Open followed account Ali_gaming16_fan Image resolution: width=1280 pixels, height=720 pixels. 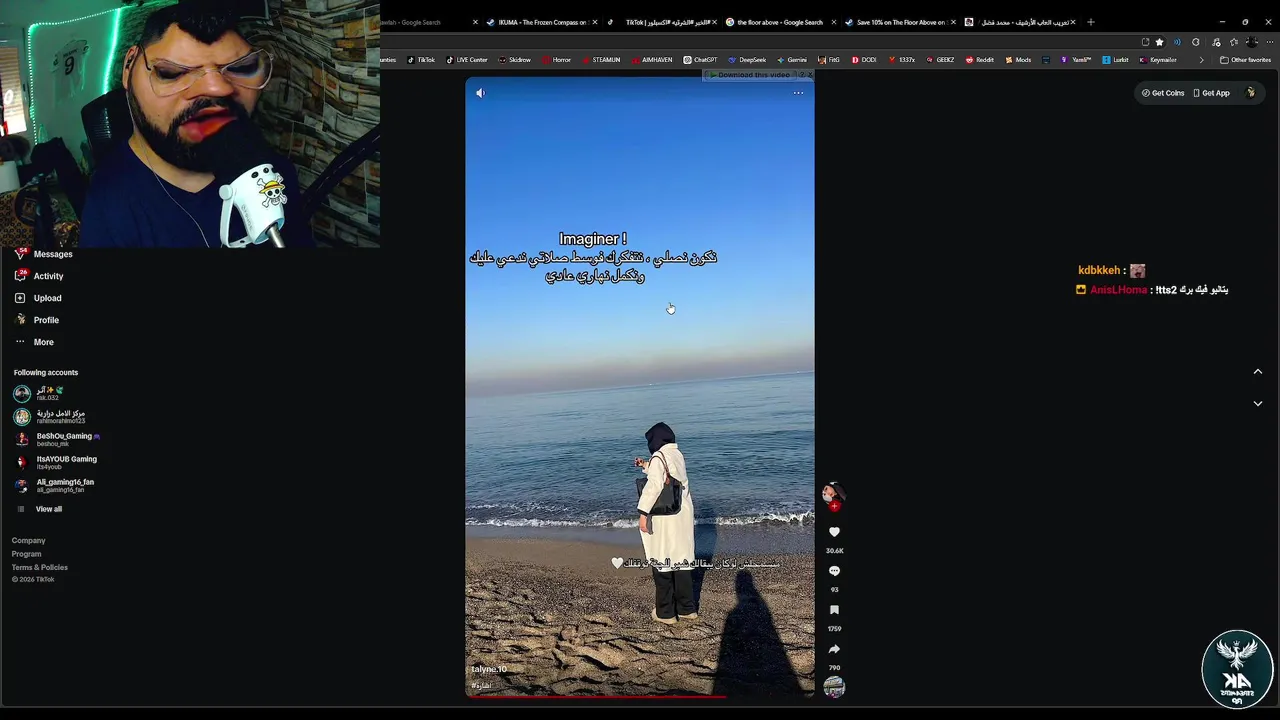point(54,485)
